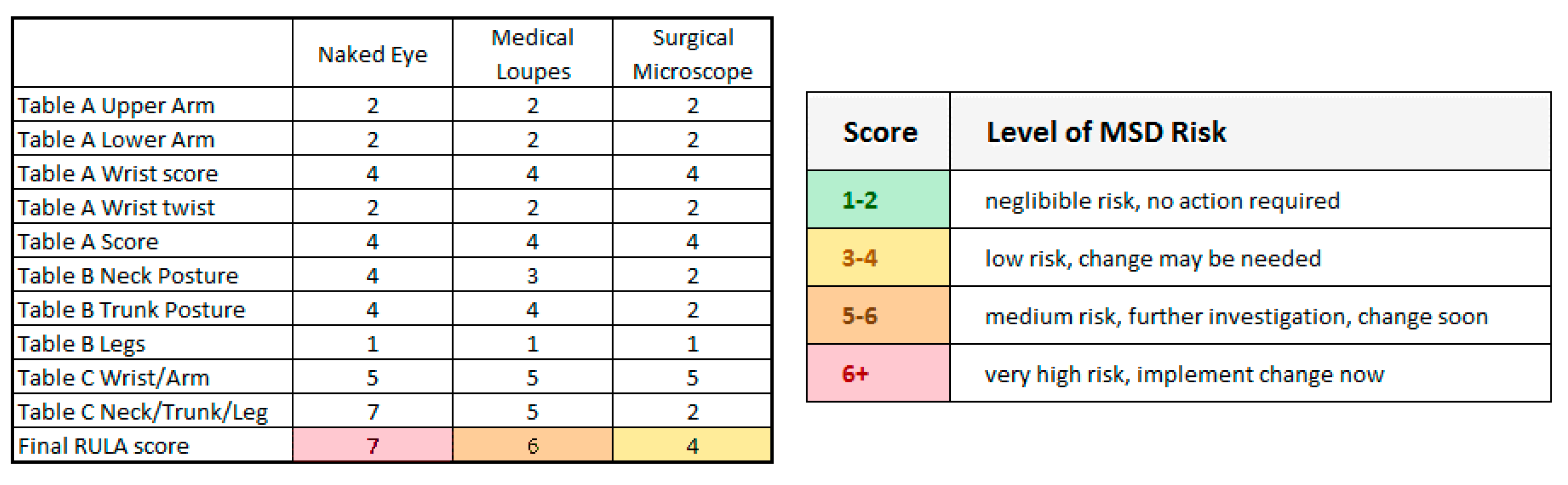This screenshot has width=1568, height=485.
Task: Click the Medical Loupes column header
Action: pyautogui.click(x=533, y=55)
